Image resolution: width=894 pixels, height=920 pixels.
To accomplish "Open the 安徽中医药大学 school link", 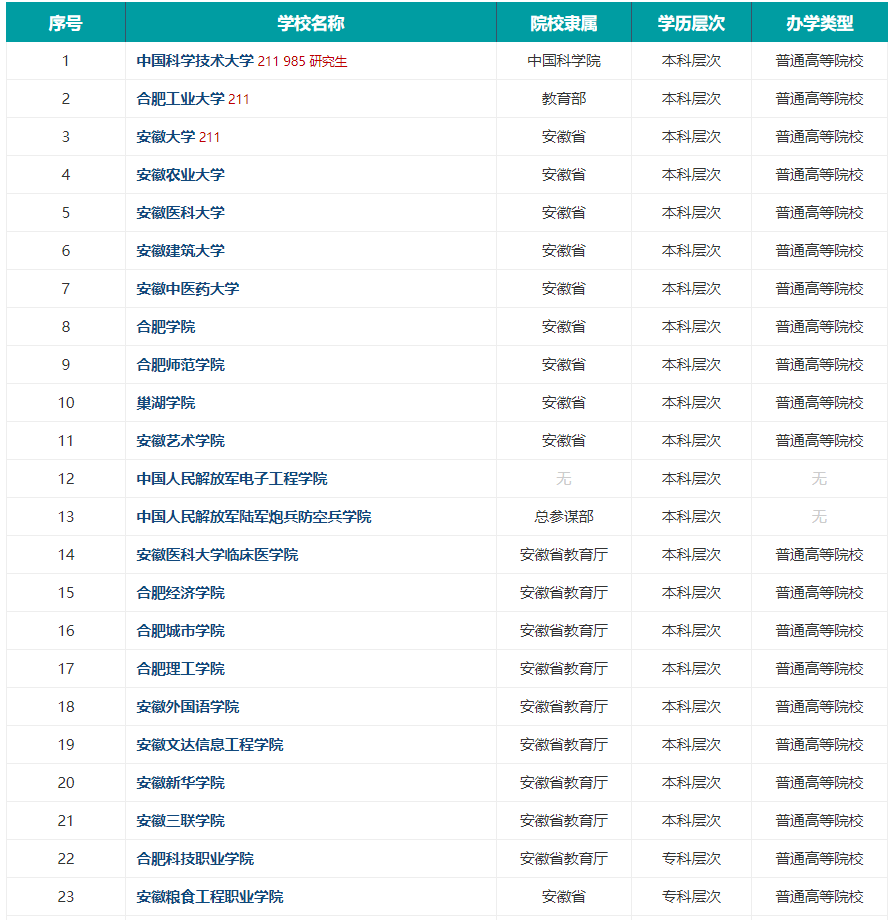I will coord(188,289).
